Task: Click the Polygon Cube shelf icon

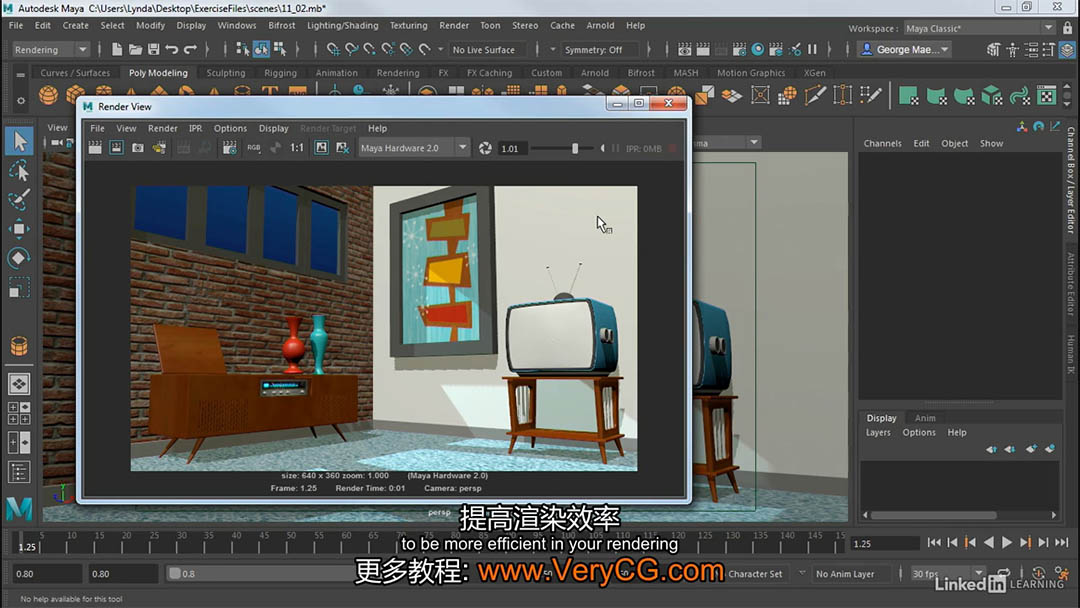Action: pos(75,94)
